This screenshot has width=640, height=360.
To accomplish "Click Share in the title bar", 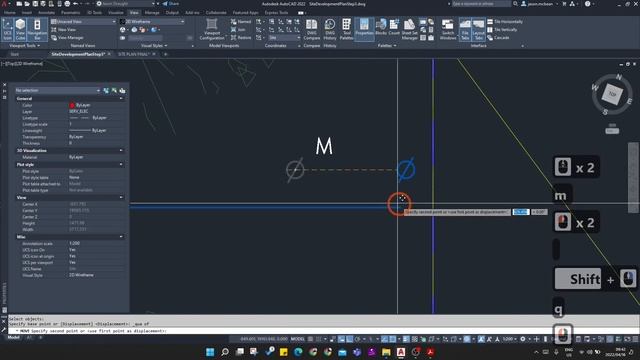I will (x=171, y=4).
